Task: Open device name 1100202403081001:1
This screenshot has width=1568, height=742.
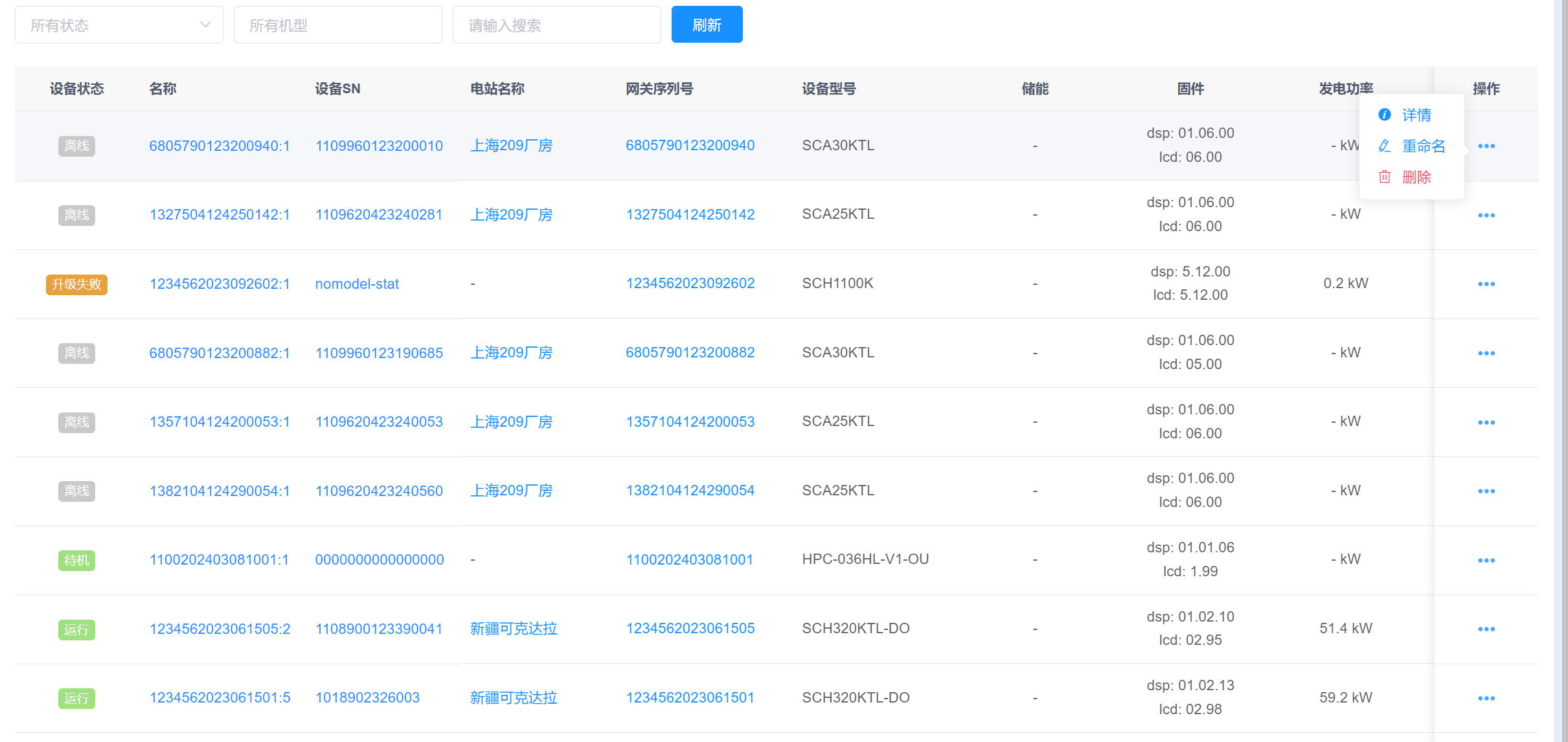Action: pyautogui.click(x=220, y=560)
